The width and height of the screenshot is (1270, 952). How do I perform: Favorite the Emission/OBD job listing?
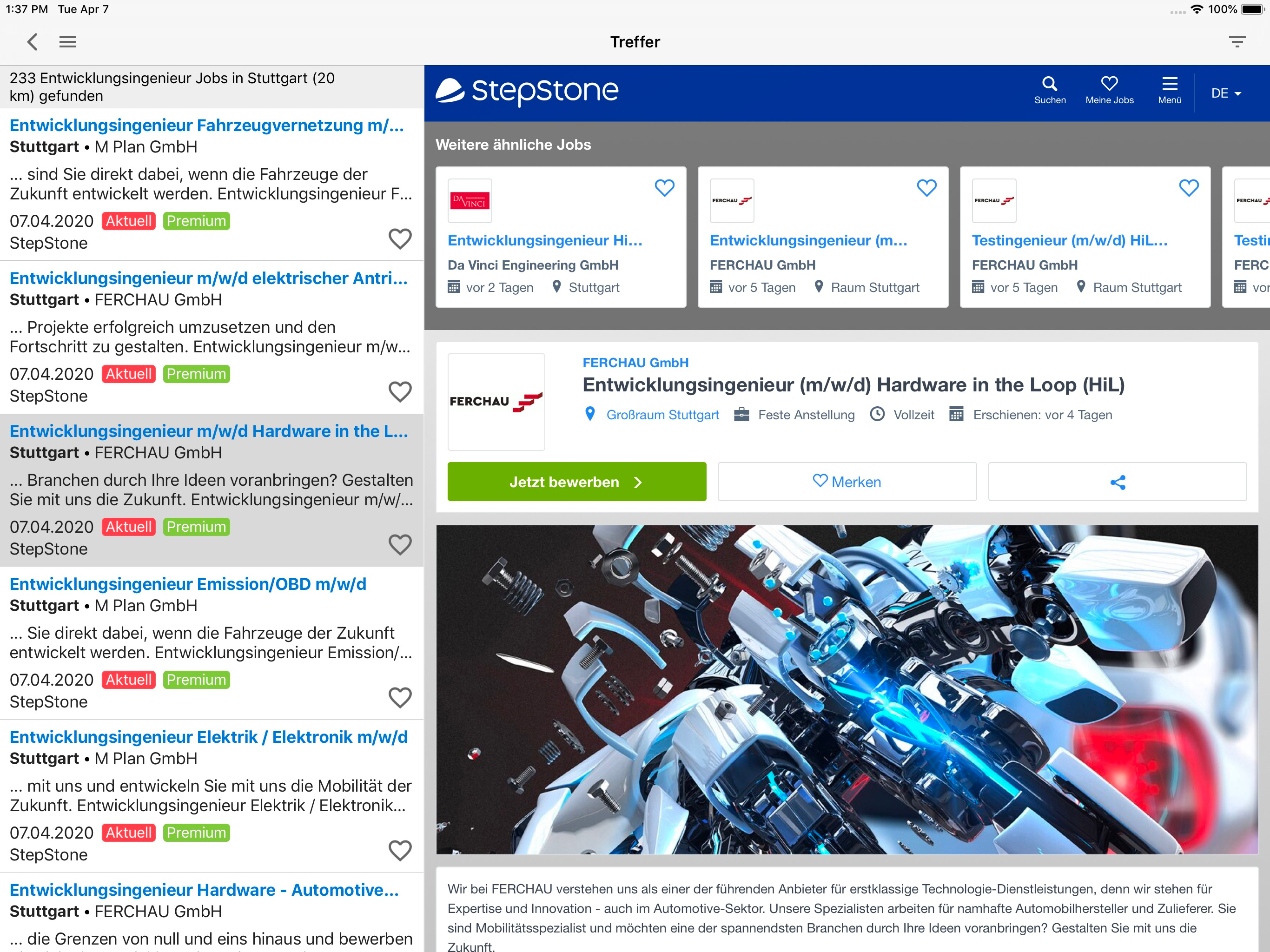400,697
